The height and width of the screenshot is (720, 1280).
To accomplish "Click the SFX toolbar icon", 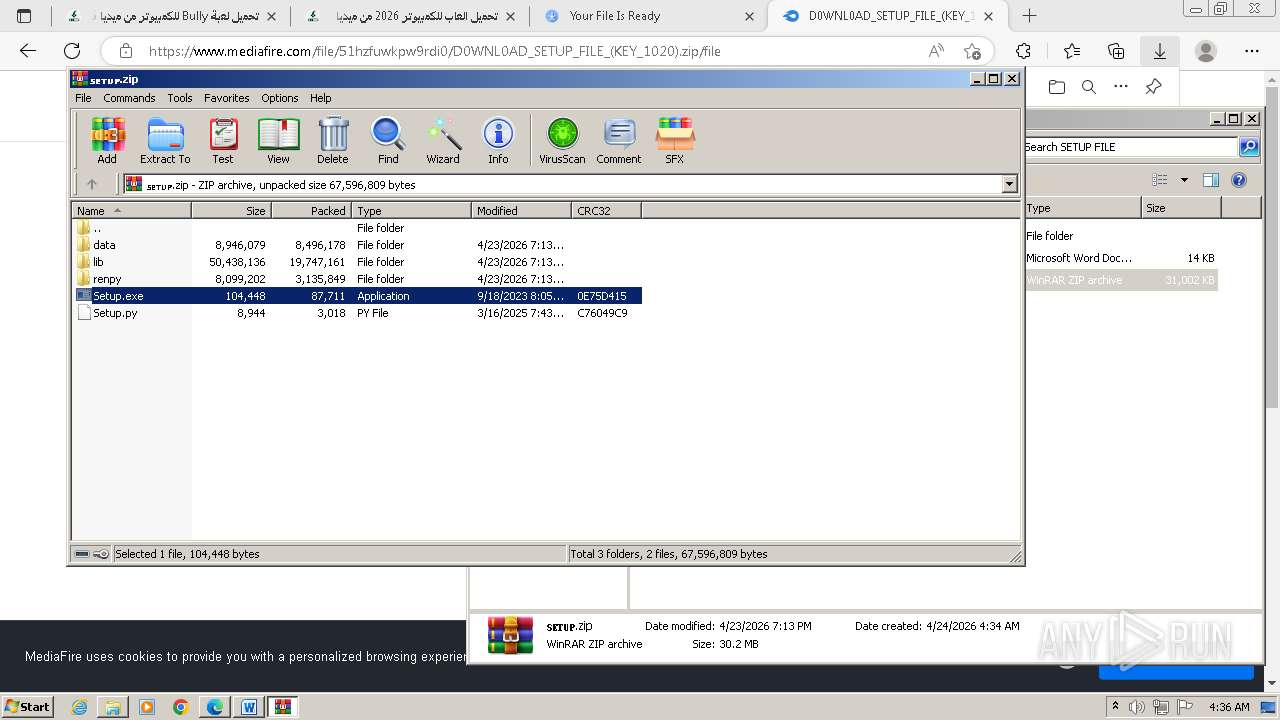I will pyautogui.click(x=675, y=140).
